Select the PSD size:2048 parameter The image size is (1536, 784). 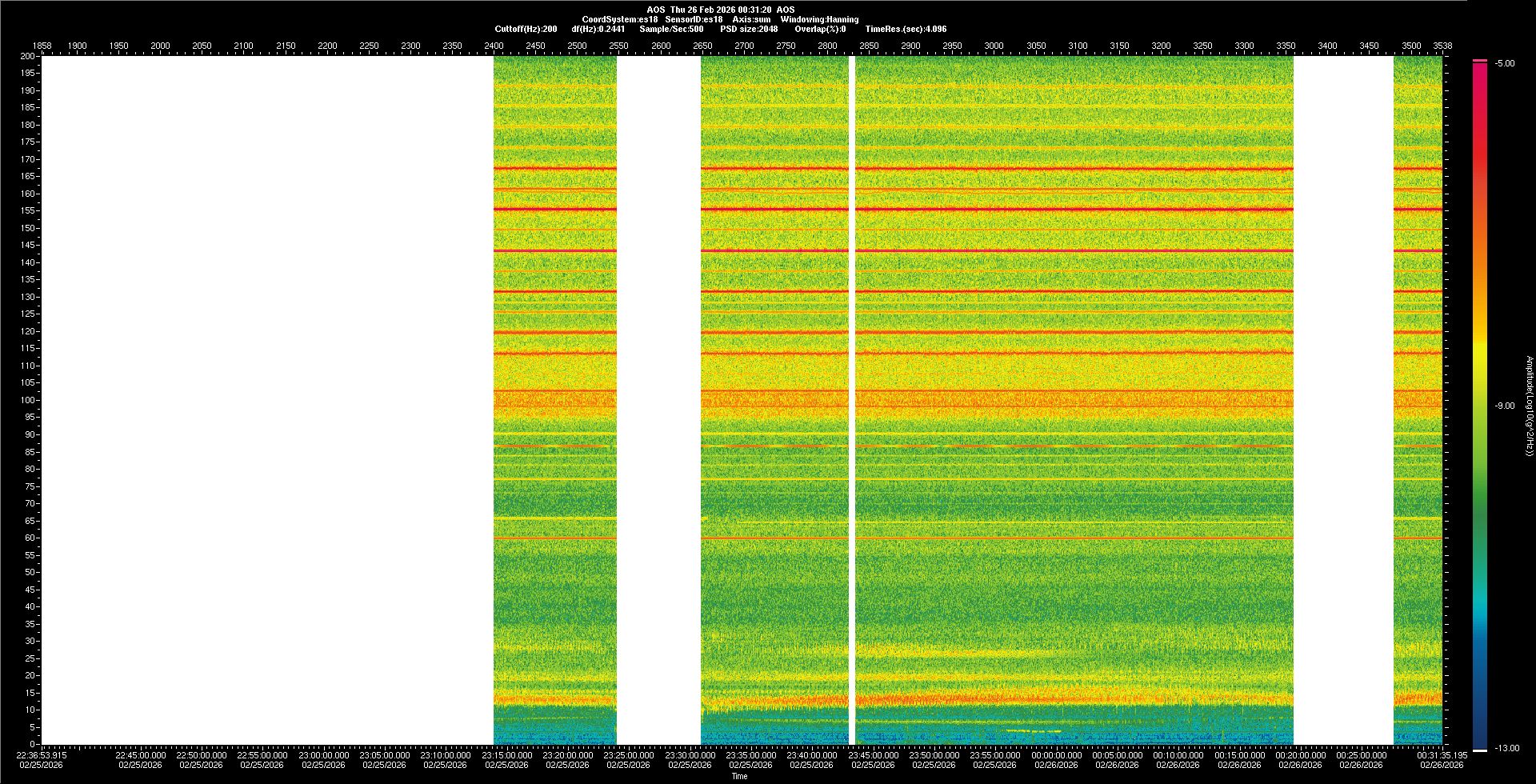click(749, 29)
